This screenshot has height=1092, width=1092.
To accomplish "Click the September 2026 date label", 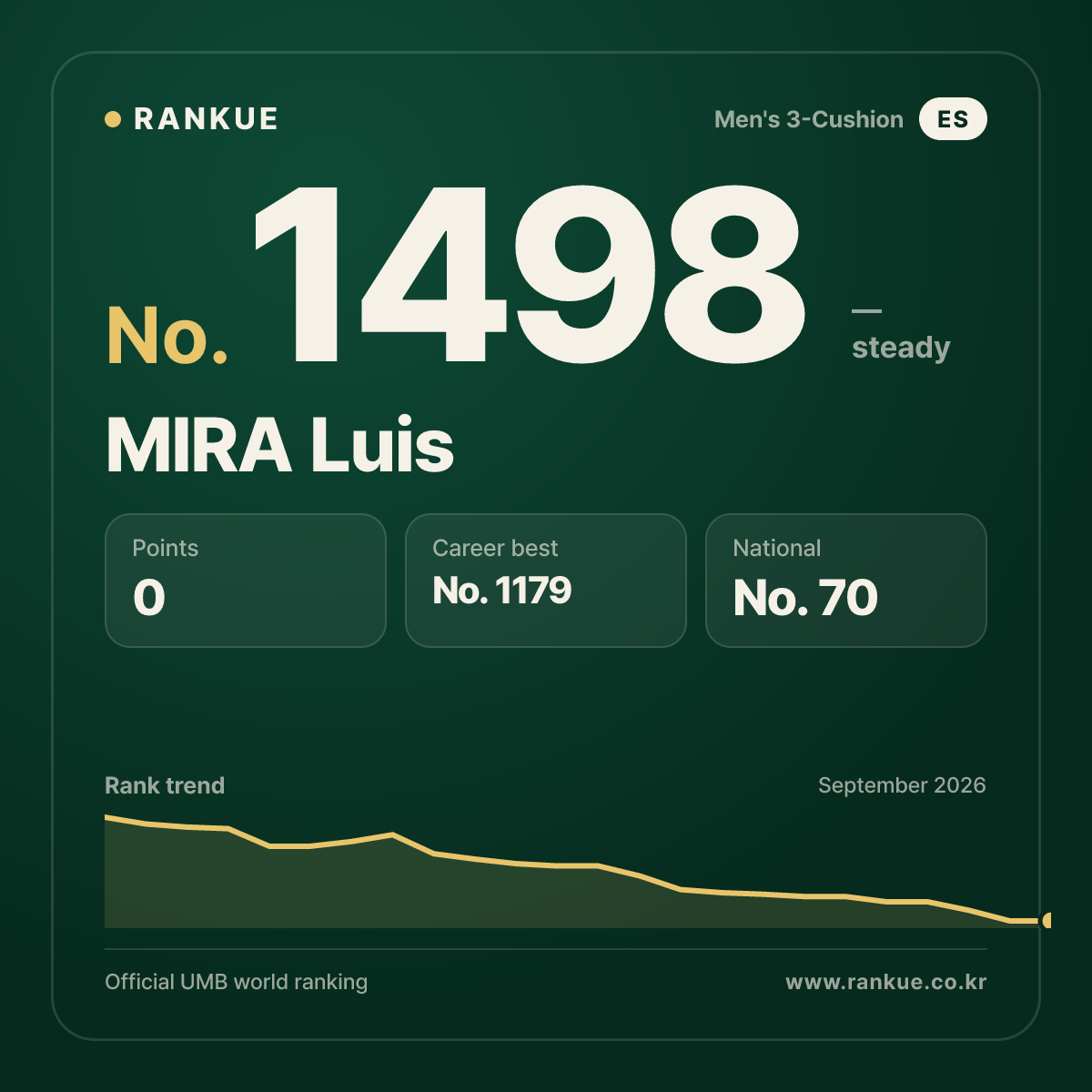I will click(902, 785).
